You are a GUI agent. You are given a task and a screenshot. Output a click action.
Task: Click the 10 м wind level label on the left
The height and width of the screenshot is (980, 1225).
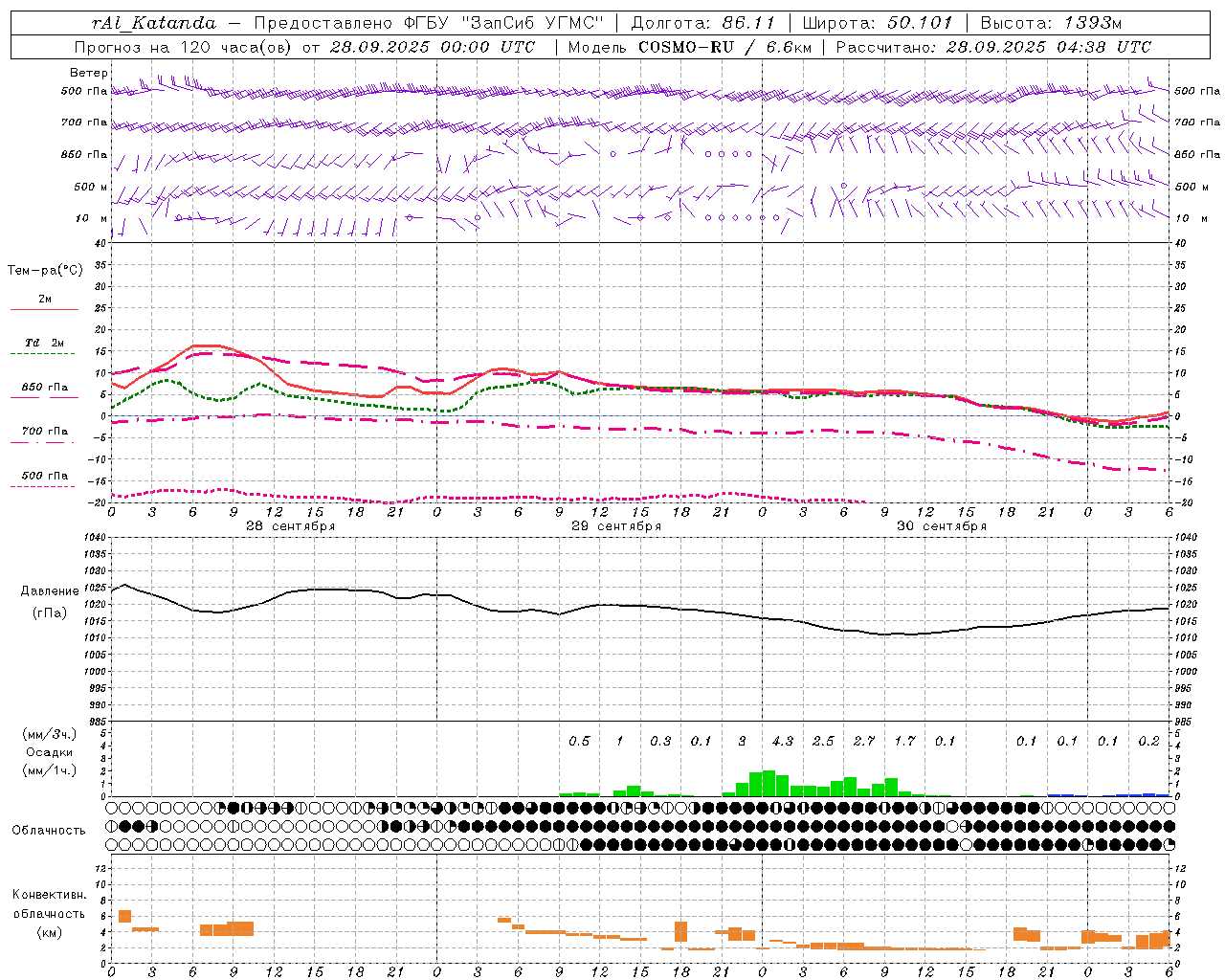92,218
